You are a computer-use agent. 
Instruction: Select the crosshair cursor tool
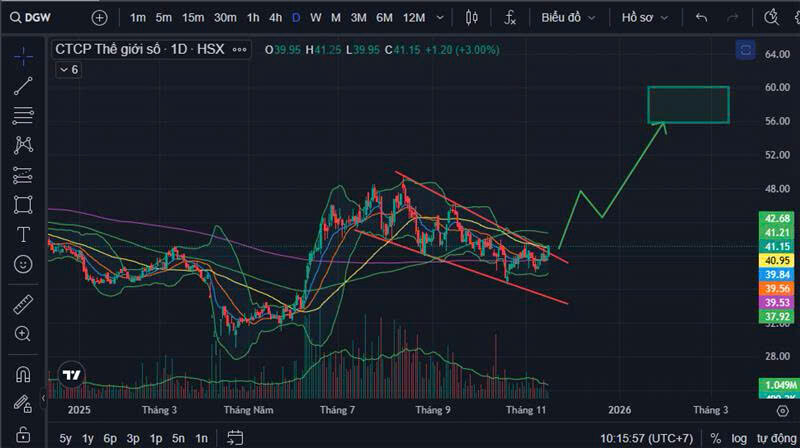[23, 57]
